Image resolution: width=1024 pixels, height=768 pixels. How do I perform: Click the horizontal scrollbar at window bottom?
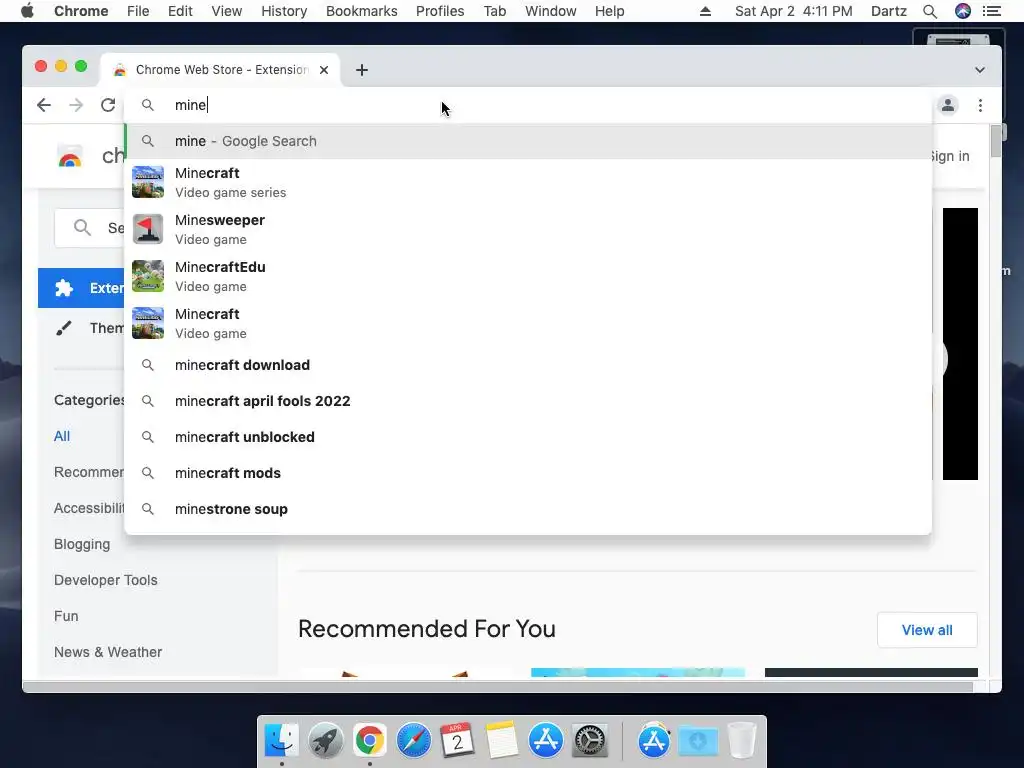pyautogui.click(x=498, y=687)
